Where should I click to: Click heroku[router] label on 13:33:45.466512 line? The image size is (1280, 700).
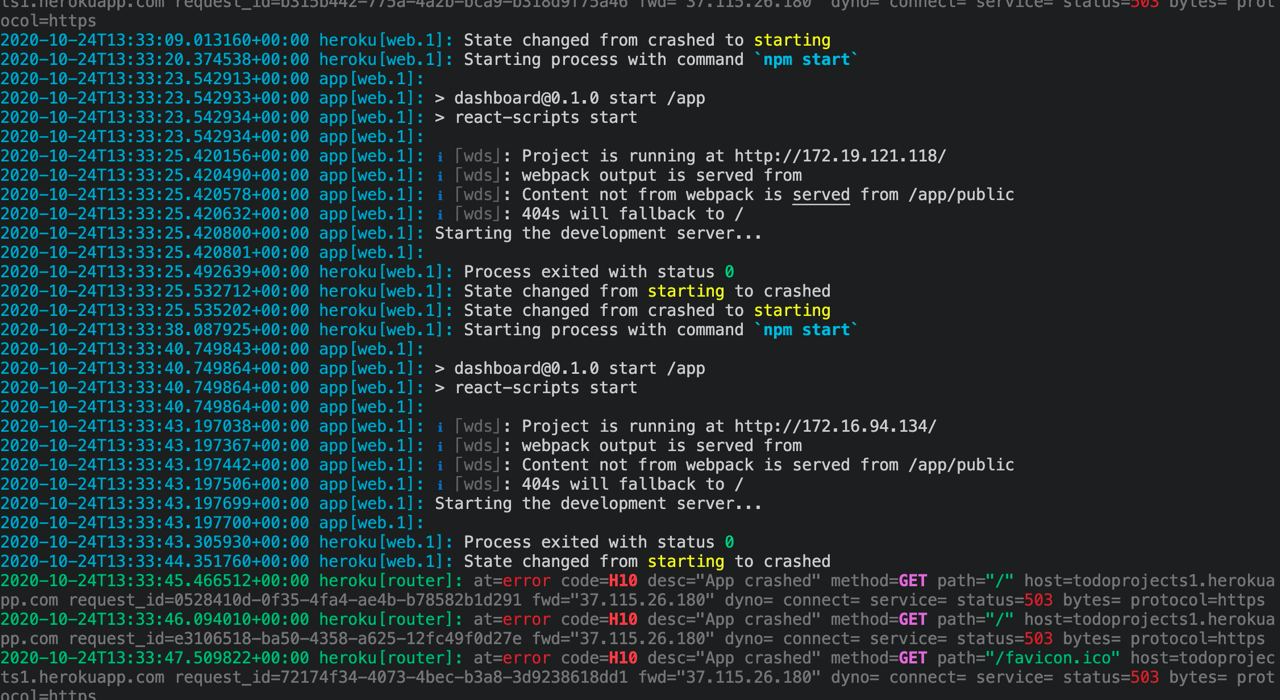click(x=391, y=581)
